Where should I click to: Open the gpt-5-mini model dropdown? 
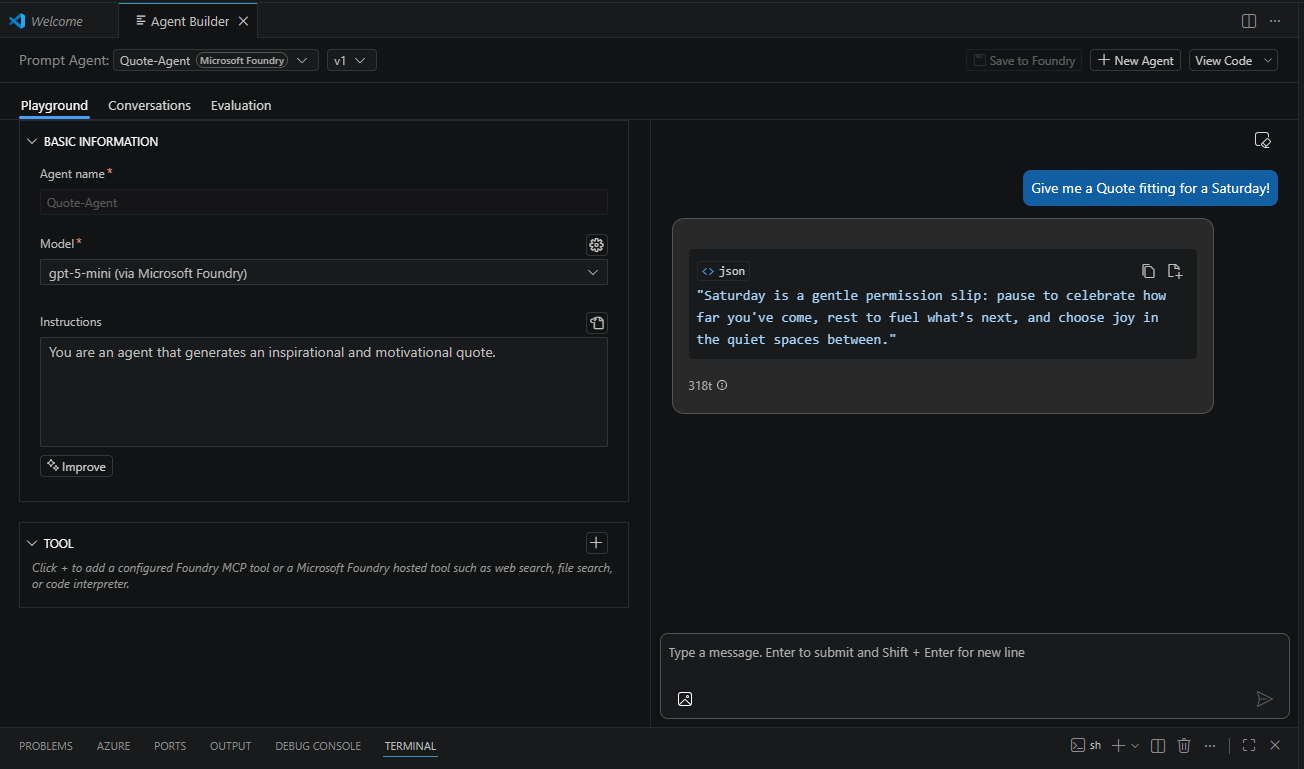coord(324,273)
